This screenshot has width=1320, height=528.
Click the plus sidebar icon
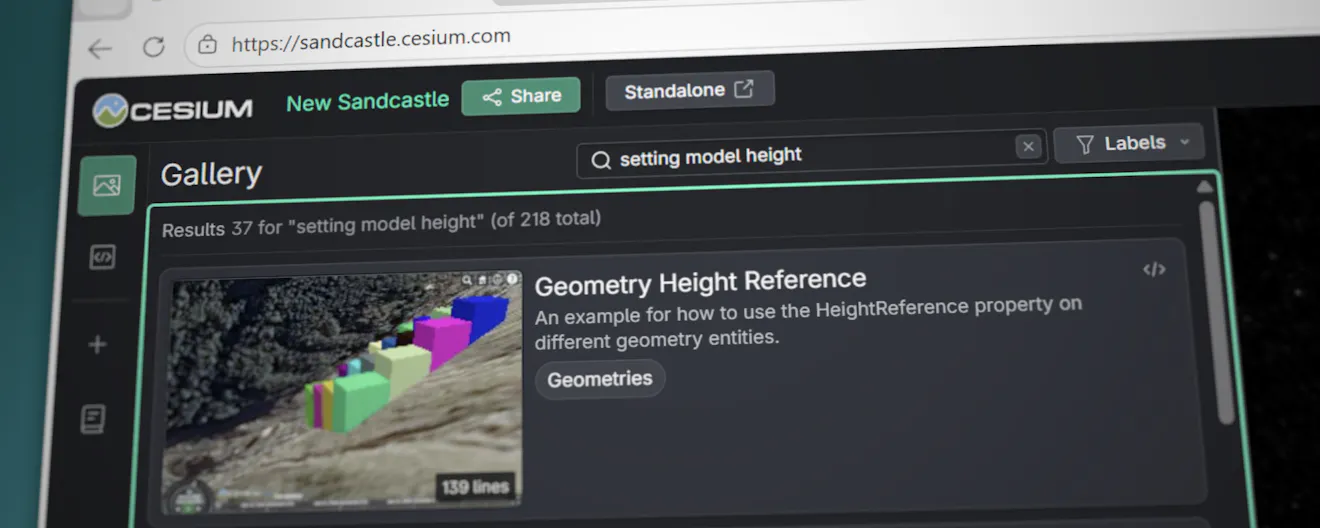97,345
